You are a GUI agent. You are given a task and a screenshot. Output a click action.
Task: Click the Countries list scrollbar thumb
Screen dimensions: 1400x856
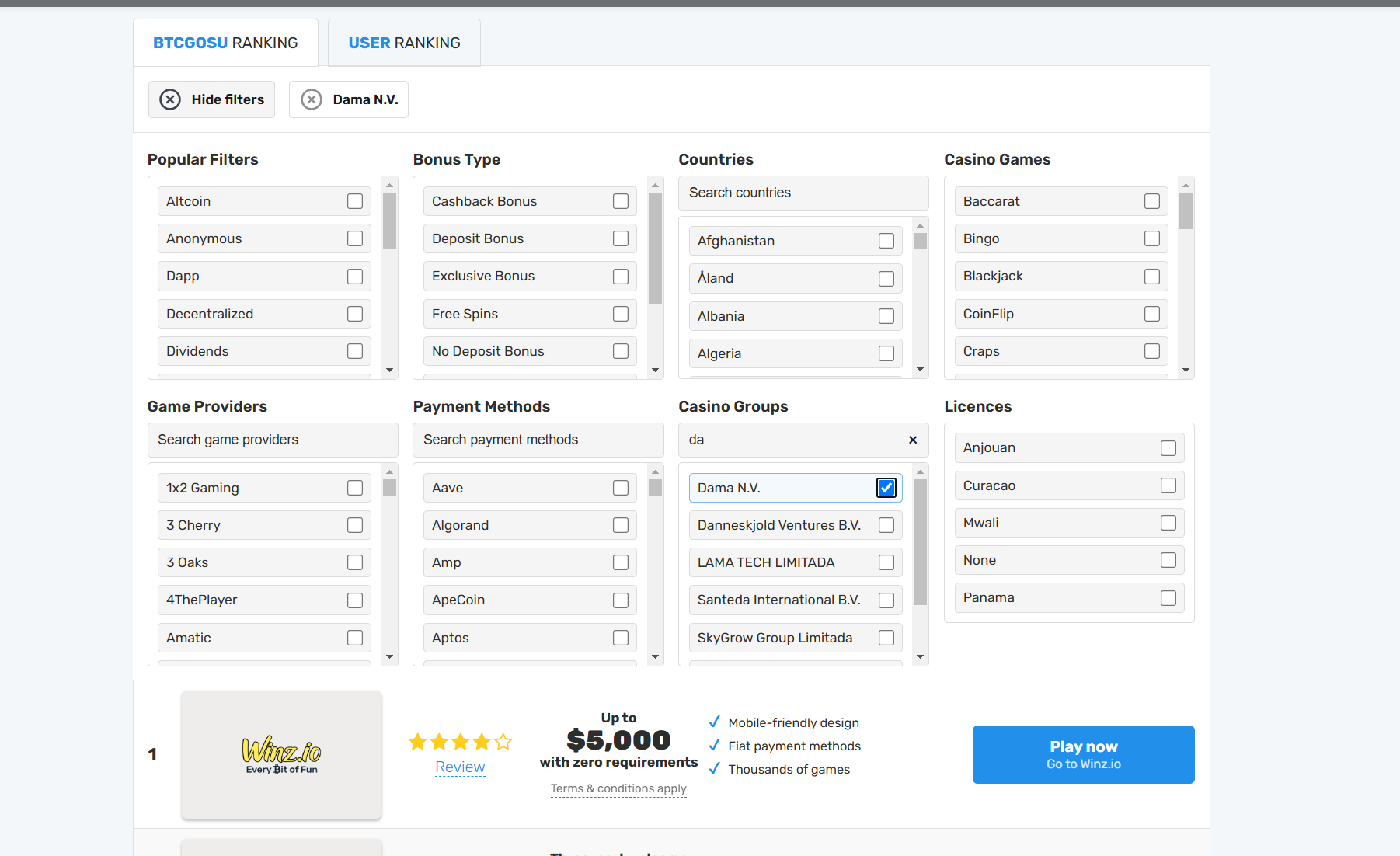click(x=921, y=241)
